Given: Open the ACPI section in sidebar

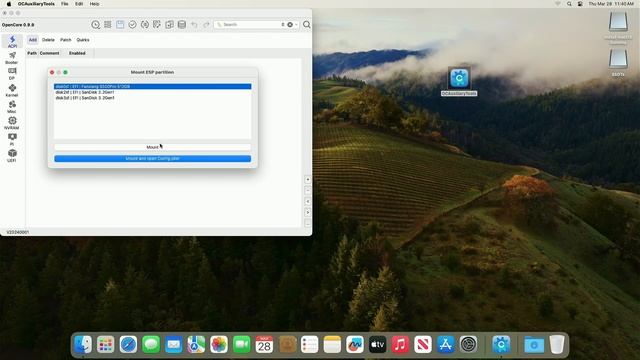Looking at the screenshot, I should (x=12, y=42).
